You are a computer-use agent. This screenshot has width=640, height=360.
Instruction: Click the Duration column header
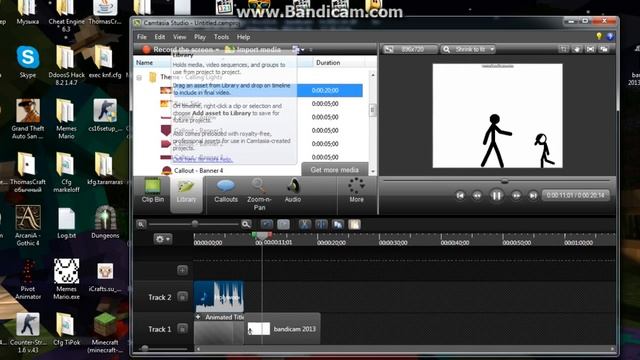coord(328,62)
